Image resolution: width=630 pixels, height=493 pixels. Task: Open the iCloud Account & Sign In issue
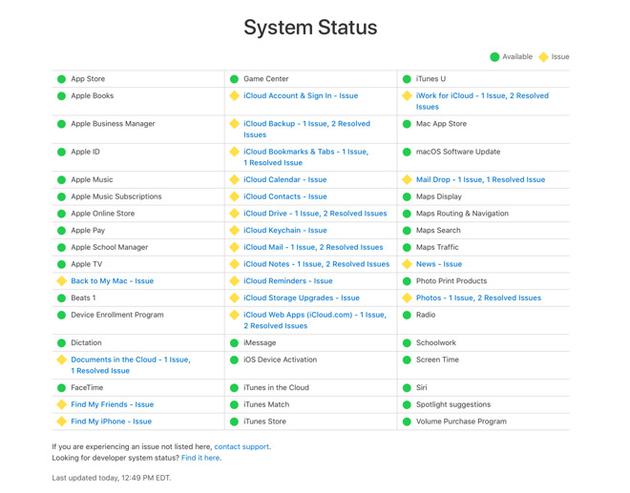(x=300, y=96)
